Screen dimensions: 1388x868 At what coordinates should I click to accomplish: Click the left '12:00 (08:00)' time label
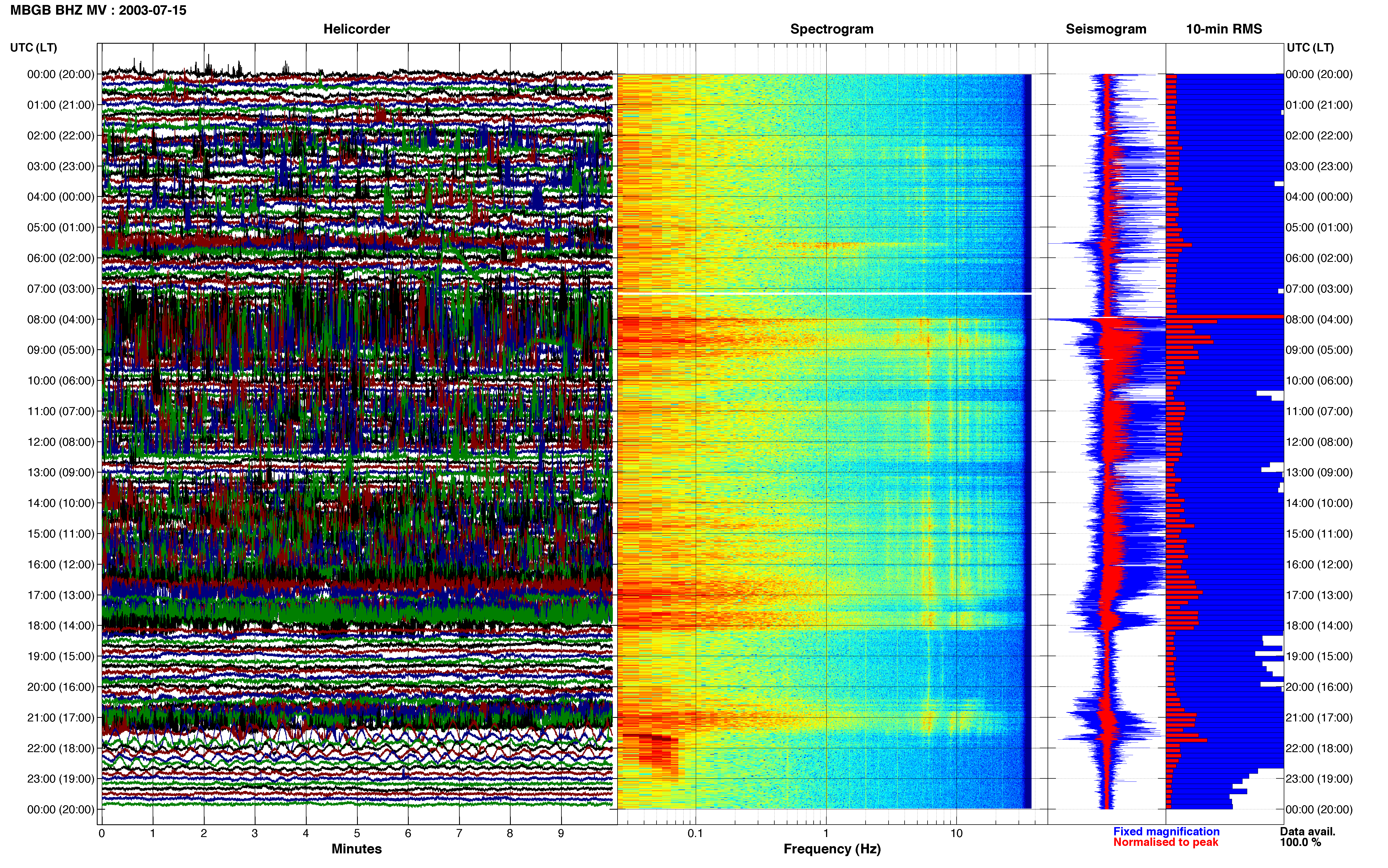tap(61, 442)
